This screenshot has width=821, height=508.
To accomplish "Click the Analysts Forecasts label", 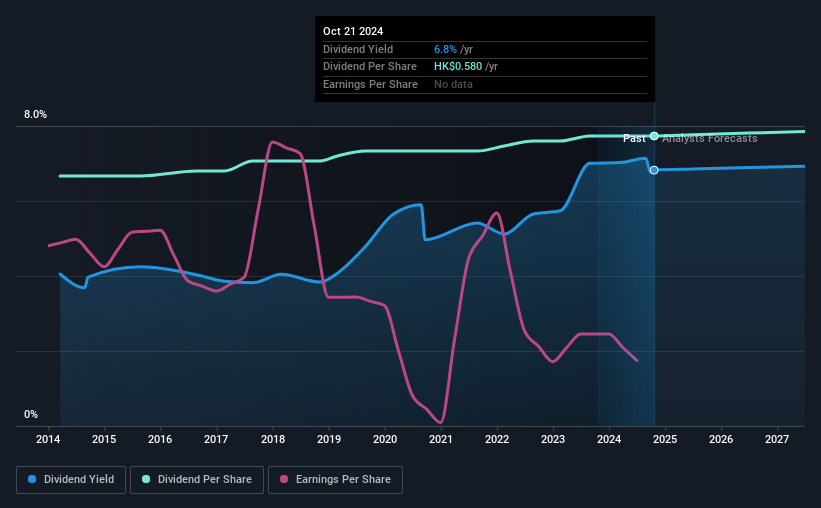I will 709,138.
